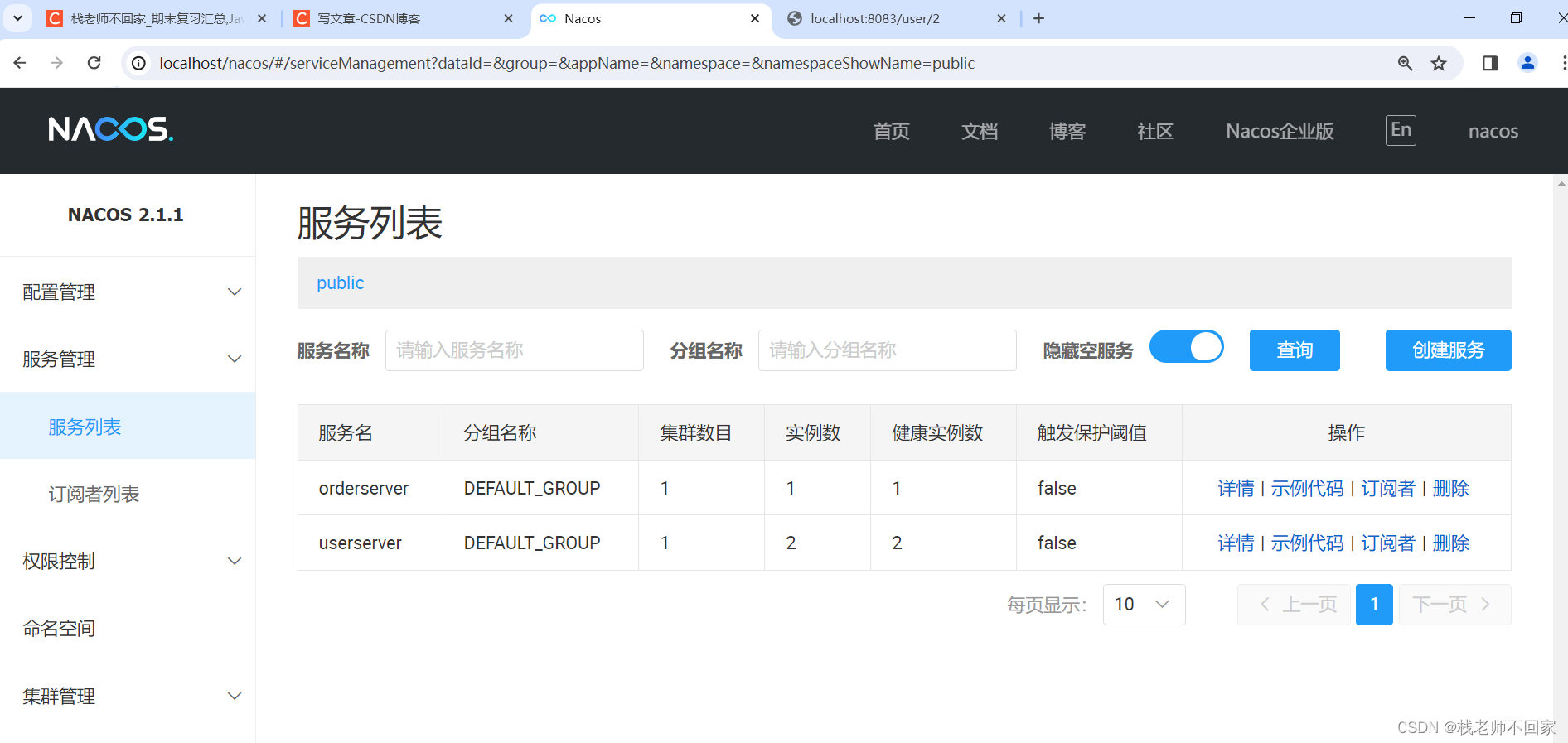Open 文档 in the top navigation
Image resolution: width=1568 pixels, height=743 pixels.
pos(980,131)
